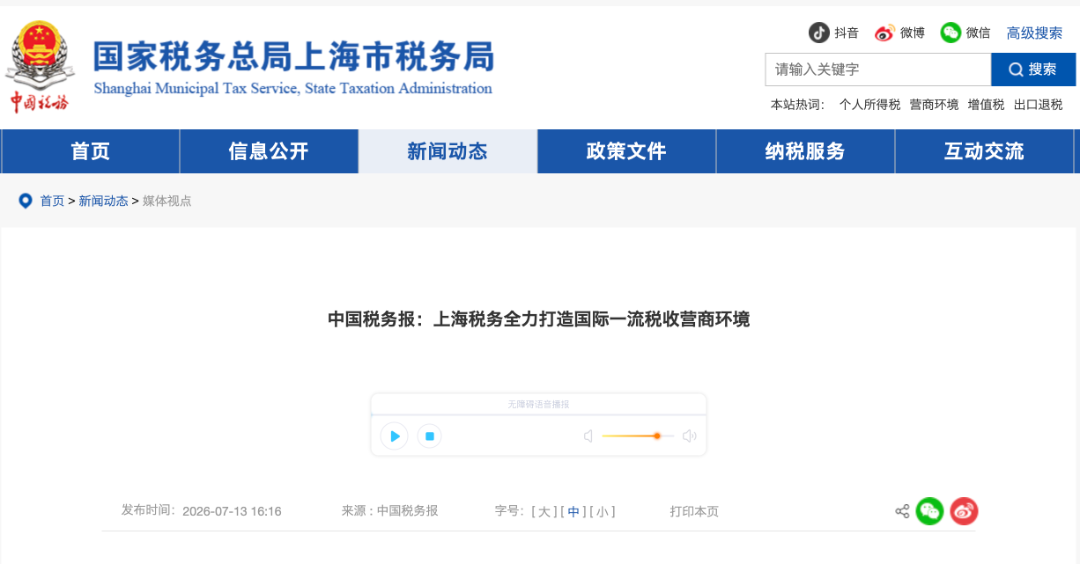Play the accessible audio reading
This screenshot has width=1080, height=564.
click(x=394, y=436)
